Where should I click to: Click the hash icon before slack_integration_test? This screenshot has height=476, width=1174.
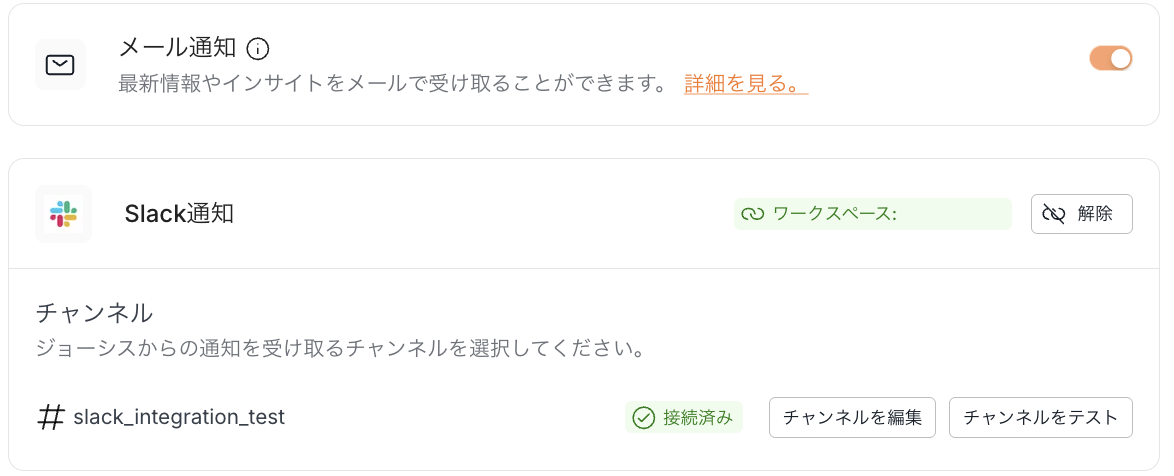(x=50, y=417)
